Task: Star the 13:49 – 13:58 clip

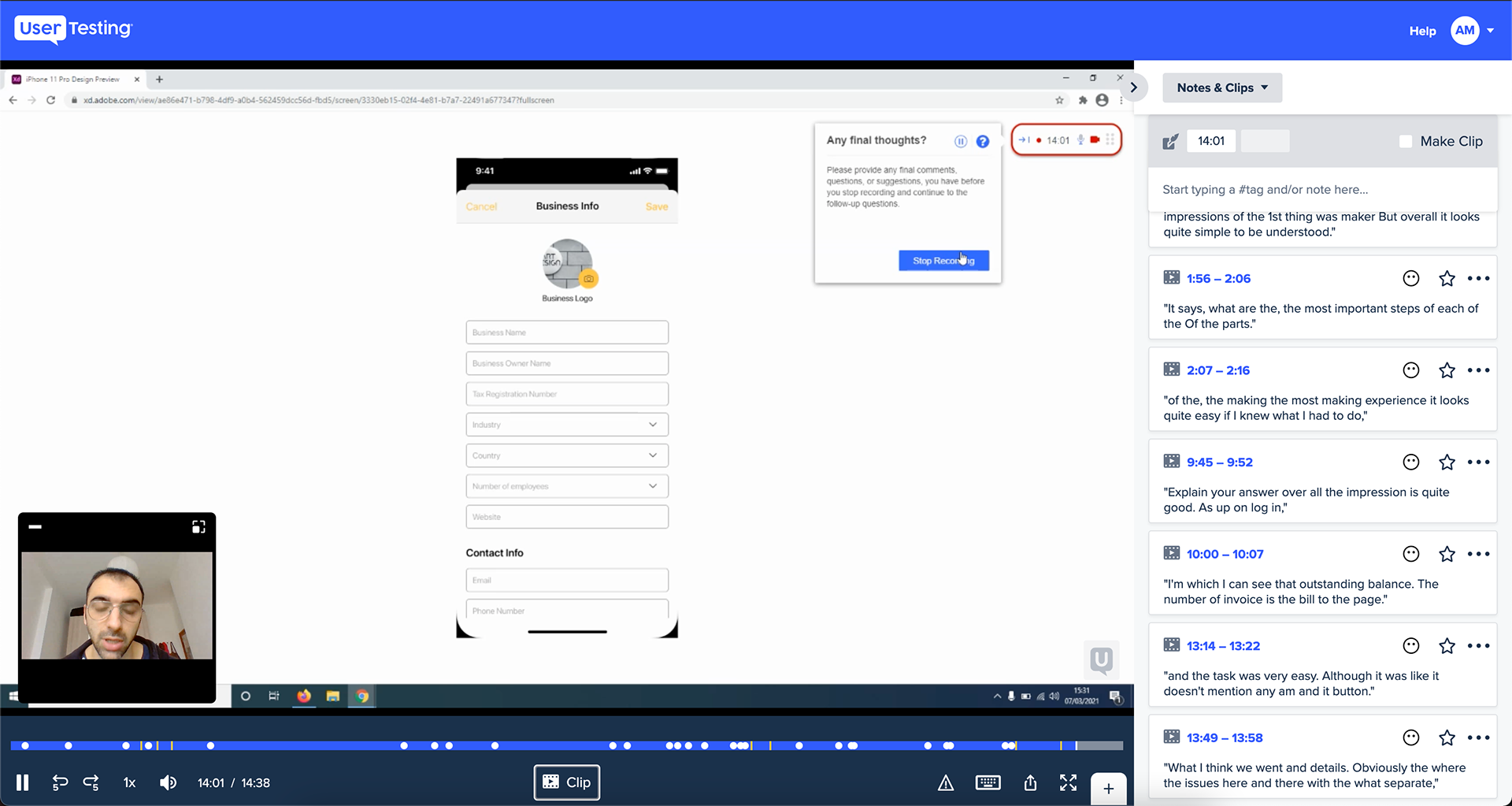Action: click(x=1447, y=737)
